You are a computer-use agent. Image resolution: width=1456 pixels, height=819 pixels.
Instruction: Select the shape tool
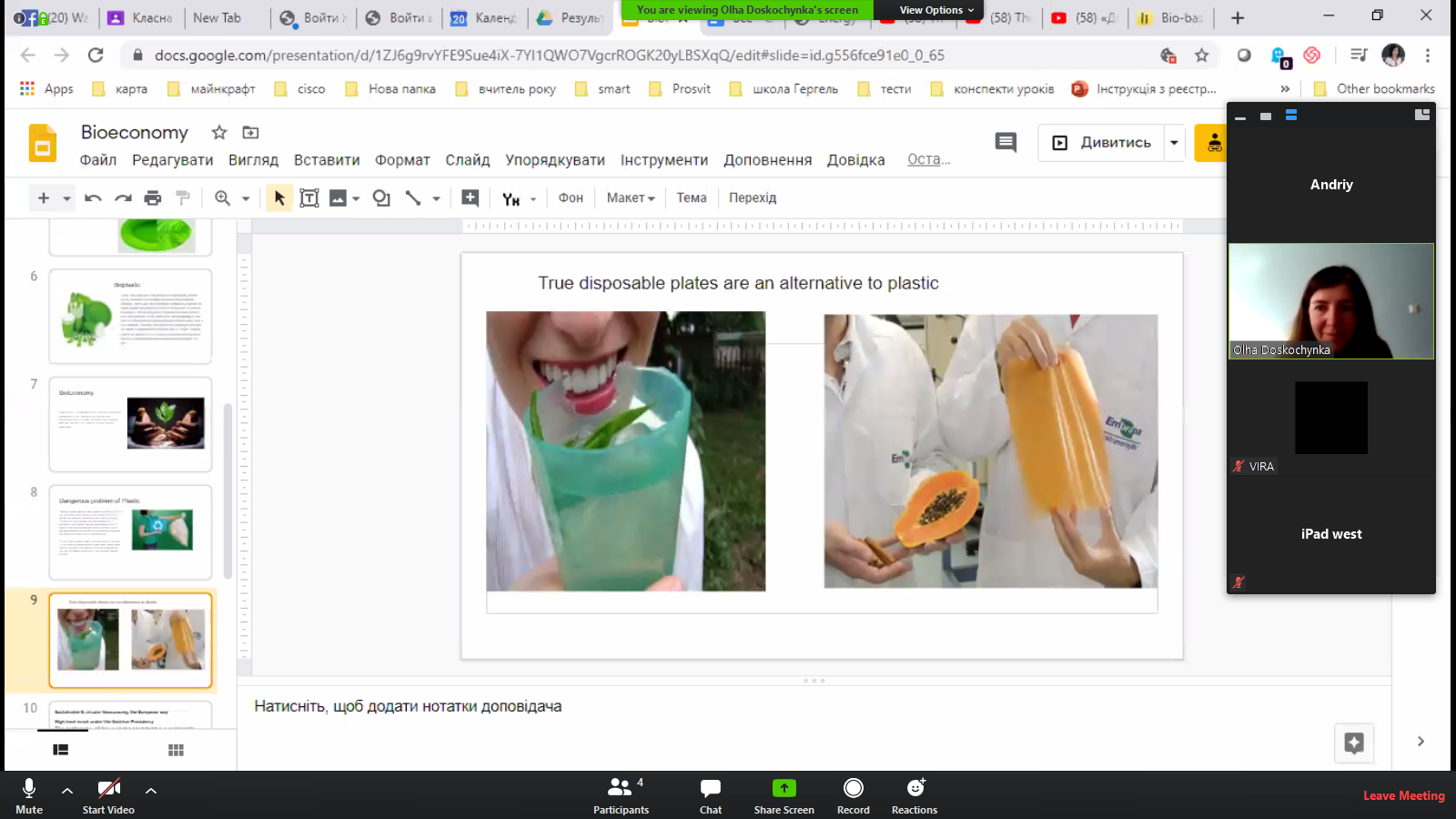point(381,197)
